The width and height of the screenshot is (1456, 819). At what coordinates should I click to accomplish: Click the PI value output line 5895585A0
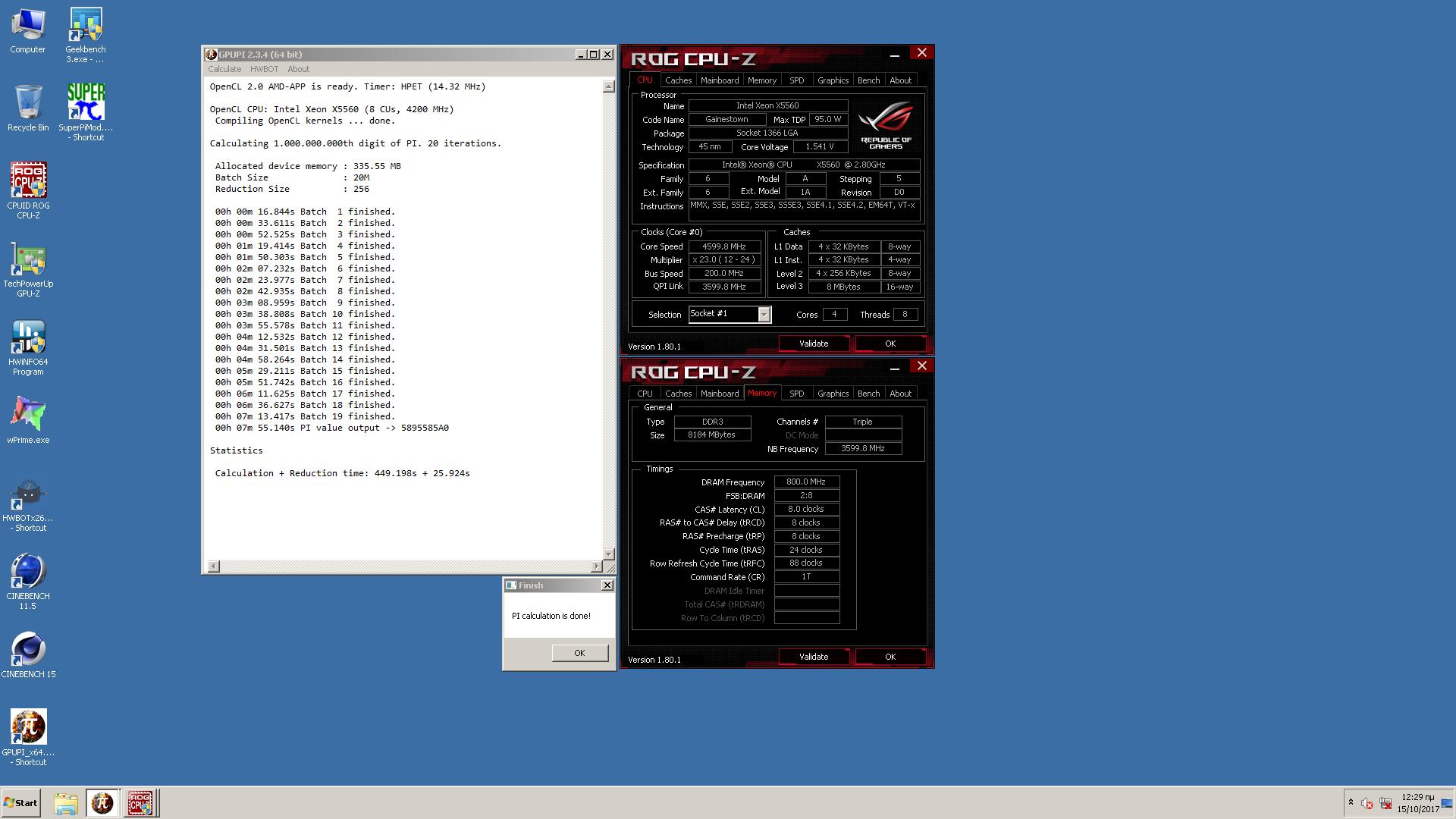coord(331,428)
